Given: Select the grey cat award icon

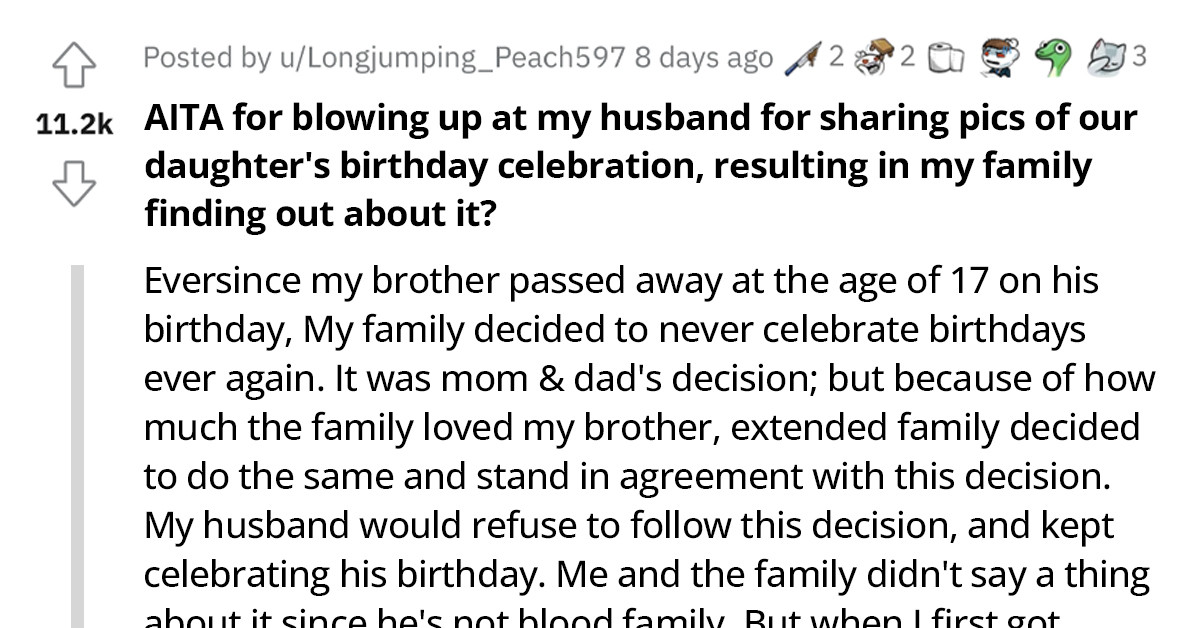Looking at the screenshot, I should pos(1104,58).
